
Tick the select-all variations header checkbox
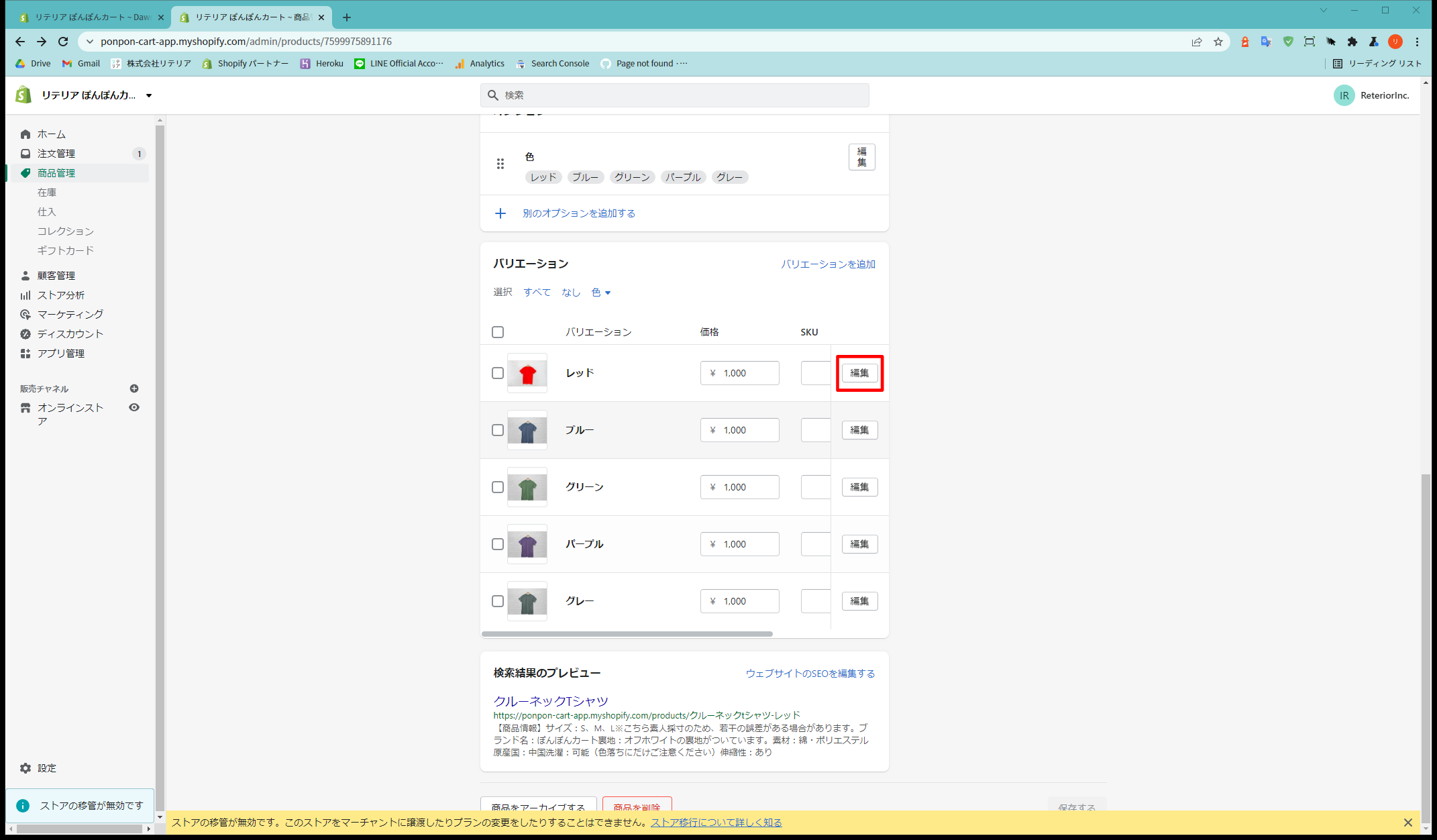tap(498, 332)
